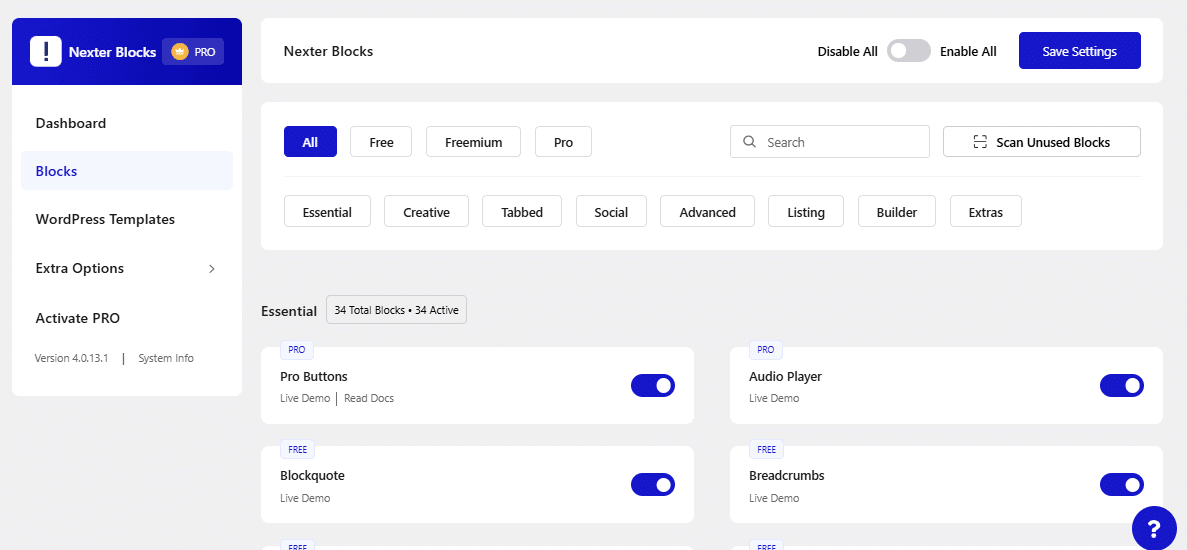Click the PRO tag on Audio Player card

point(766,350)
